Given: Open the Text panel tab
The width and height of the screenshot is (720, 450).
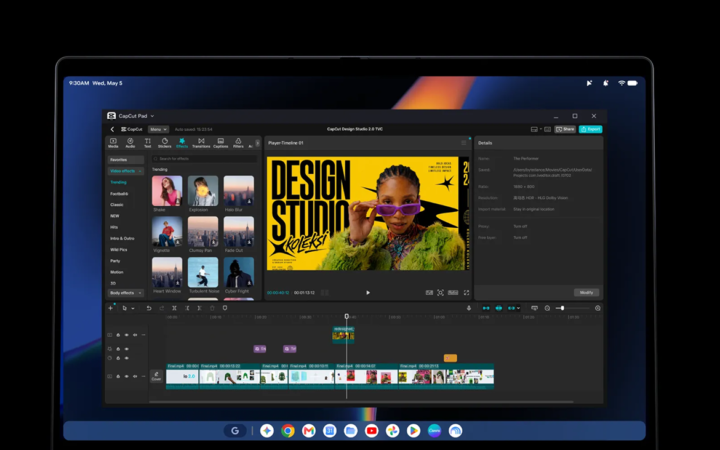Looking at the screenshot, I should 147,143.
